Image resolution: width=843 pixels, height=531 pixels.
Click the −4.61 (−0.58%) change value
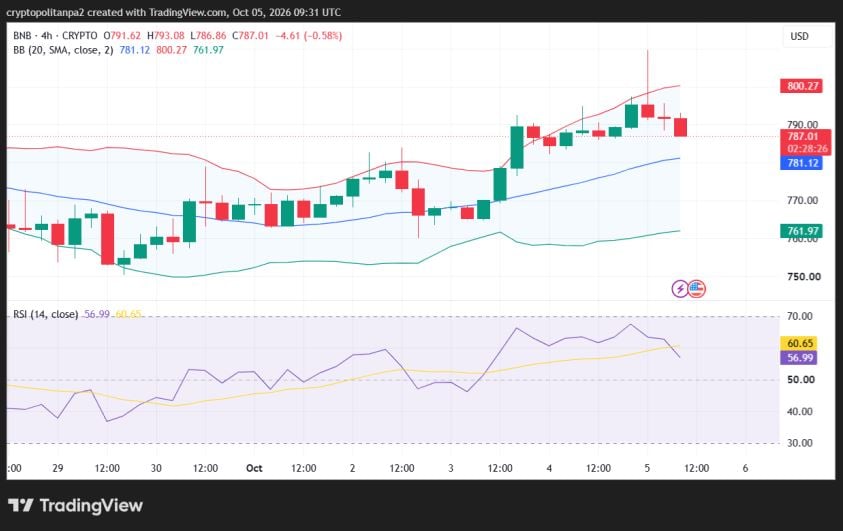pos(309,35)
